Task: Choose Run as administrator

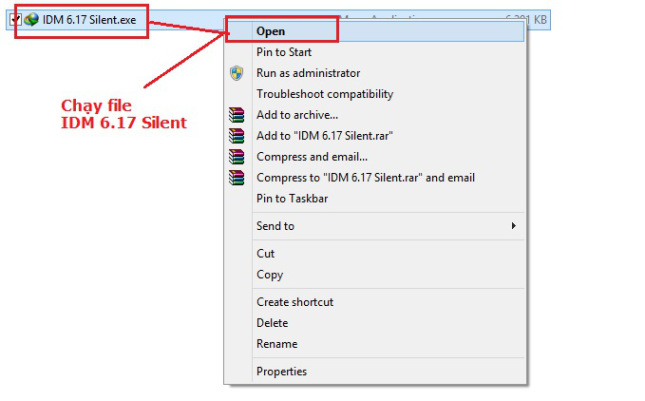Action: (x=308, y=73)
